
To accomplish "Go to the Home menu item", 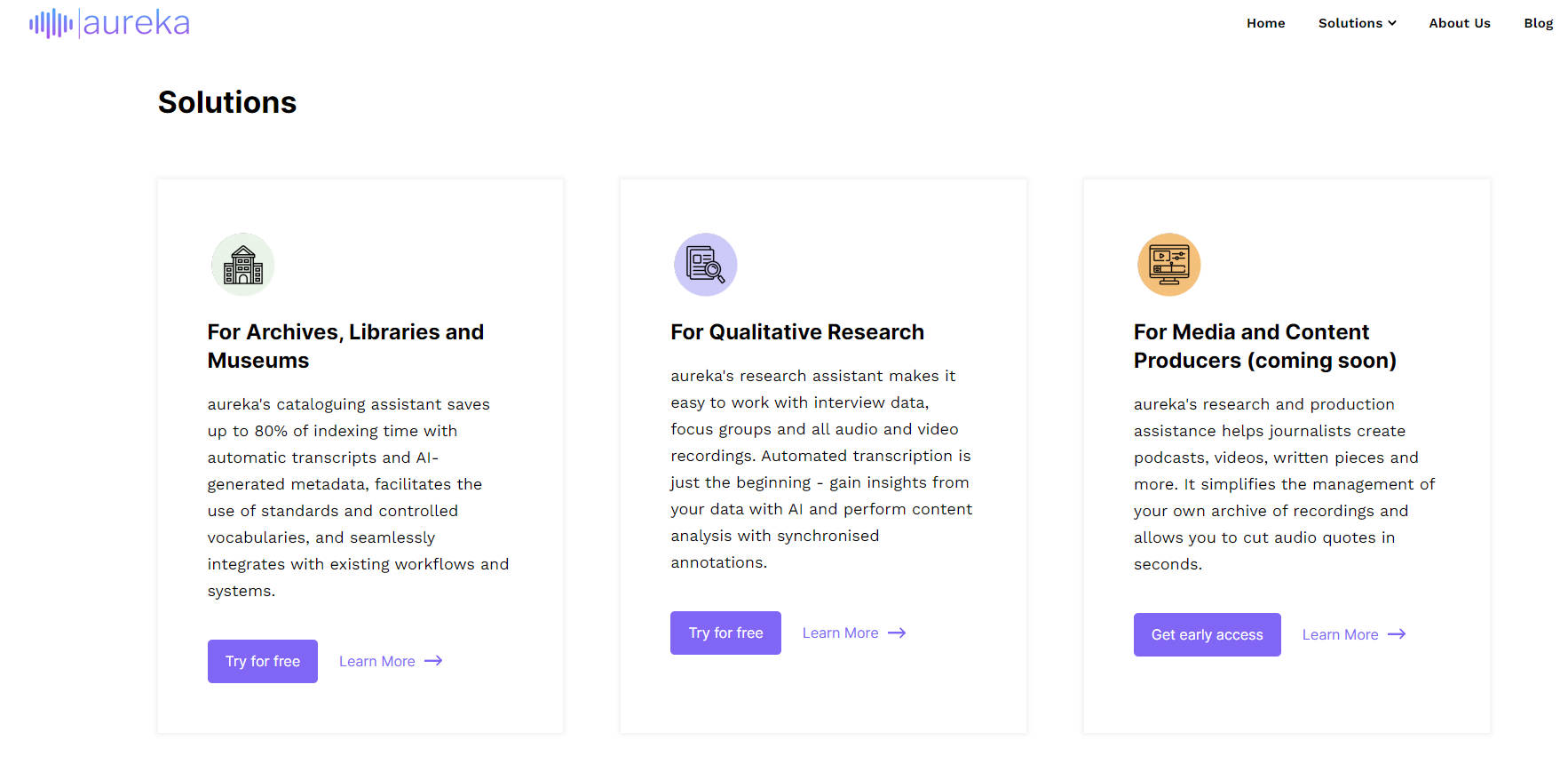I will pos(1265,23).
